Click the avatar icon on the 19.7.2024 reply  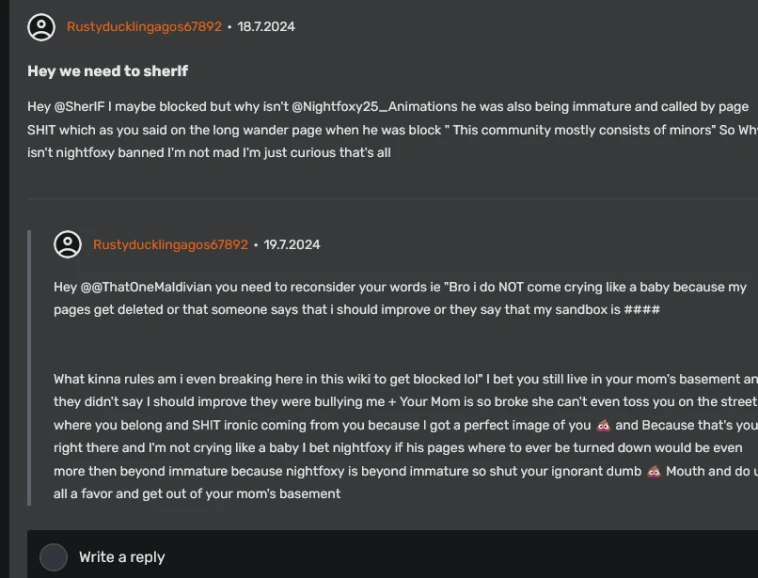(x=67, y=245)
